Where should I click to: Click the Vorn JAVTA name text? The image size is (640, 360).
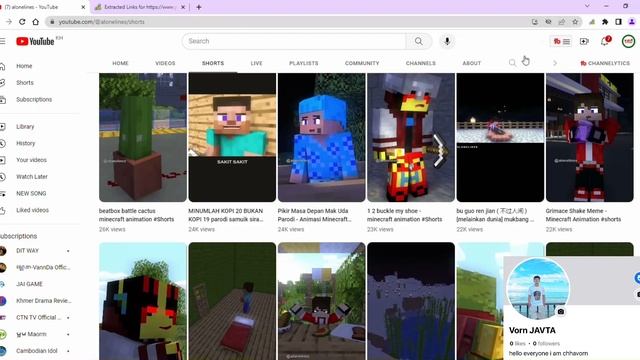click(532, 330)
